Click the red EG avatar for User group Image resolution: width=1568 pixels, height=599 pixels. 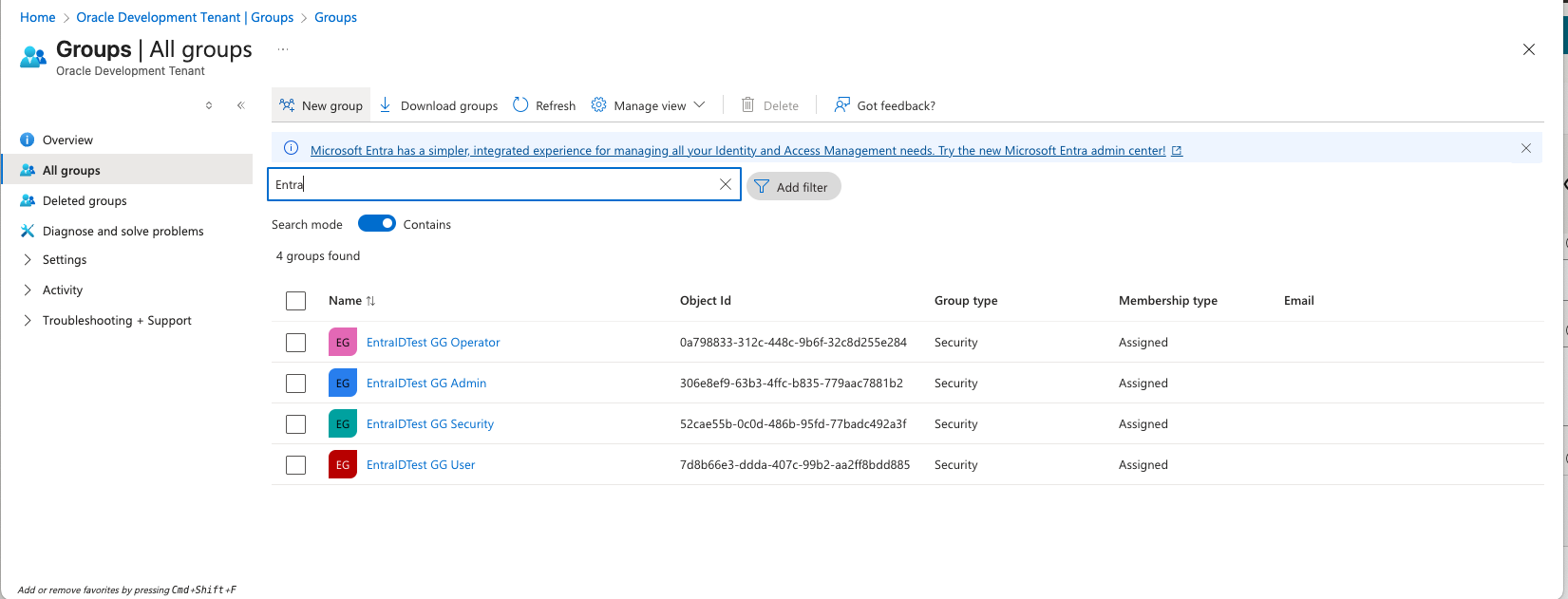343,465
